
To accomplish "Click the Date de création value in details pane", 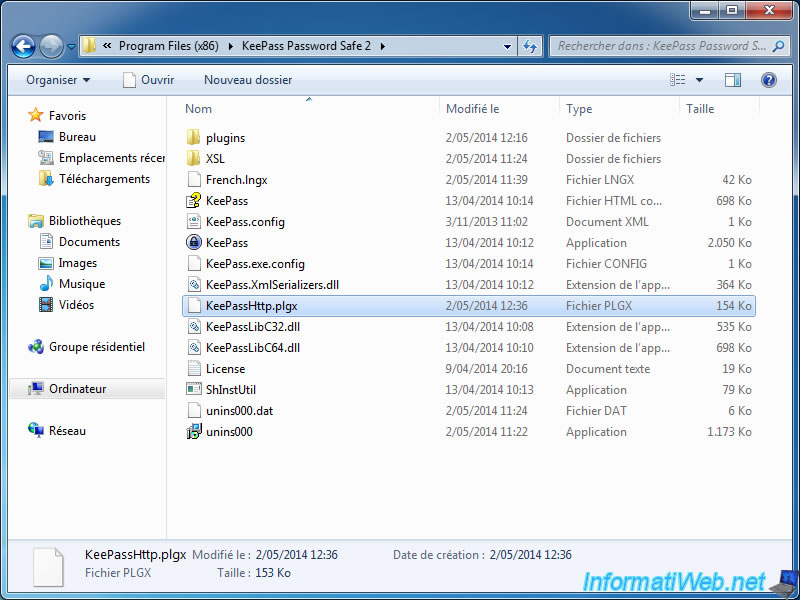I will coord(530,555).
